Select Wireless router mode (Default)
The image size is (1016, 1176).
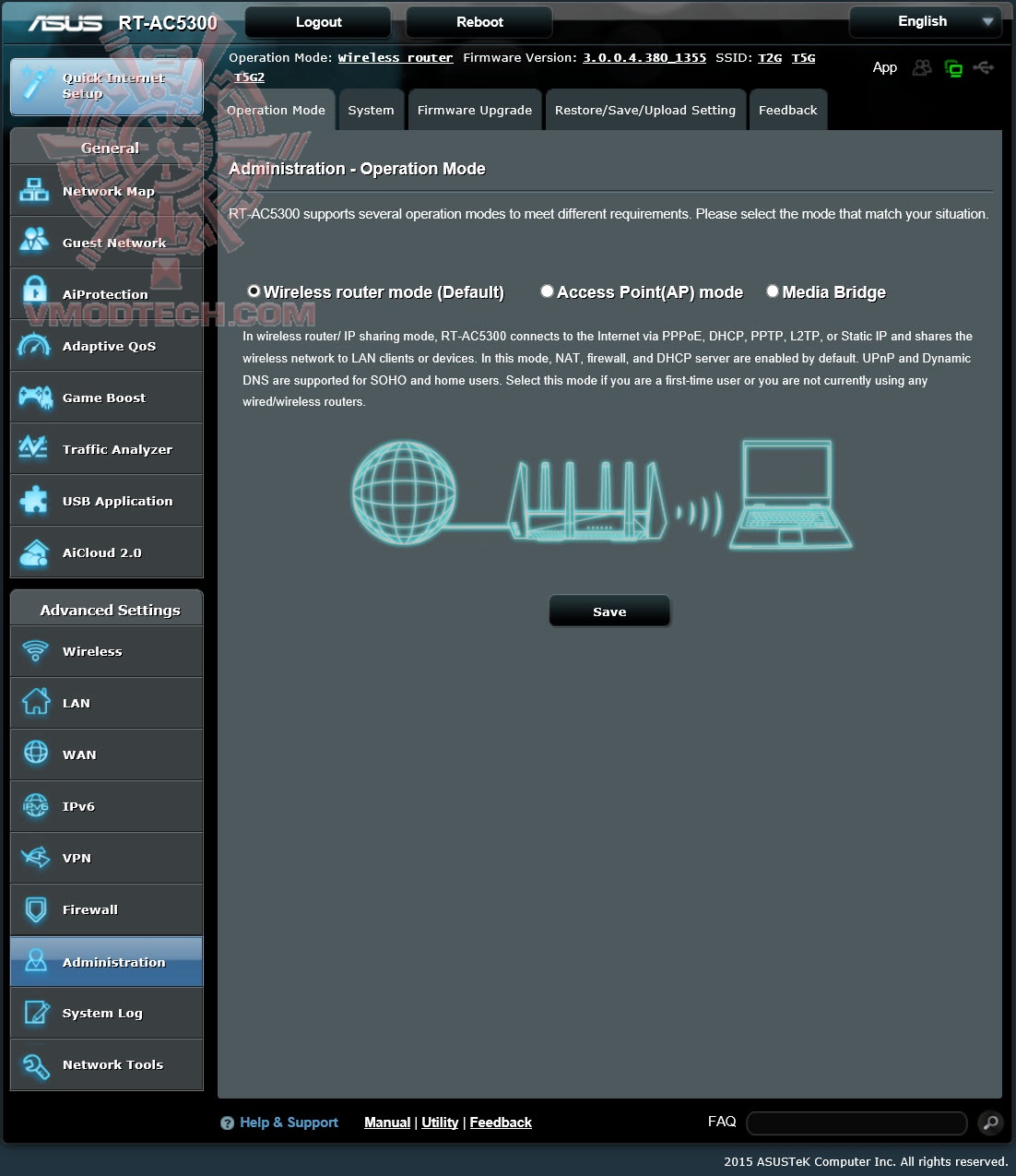click(x=254, y=291)
